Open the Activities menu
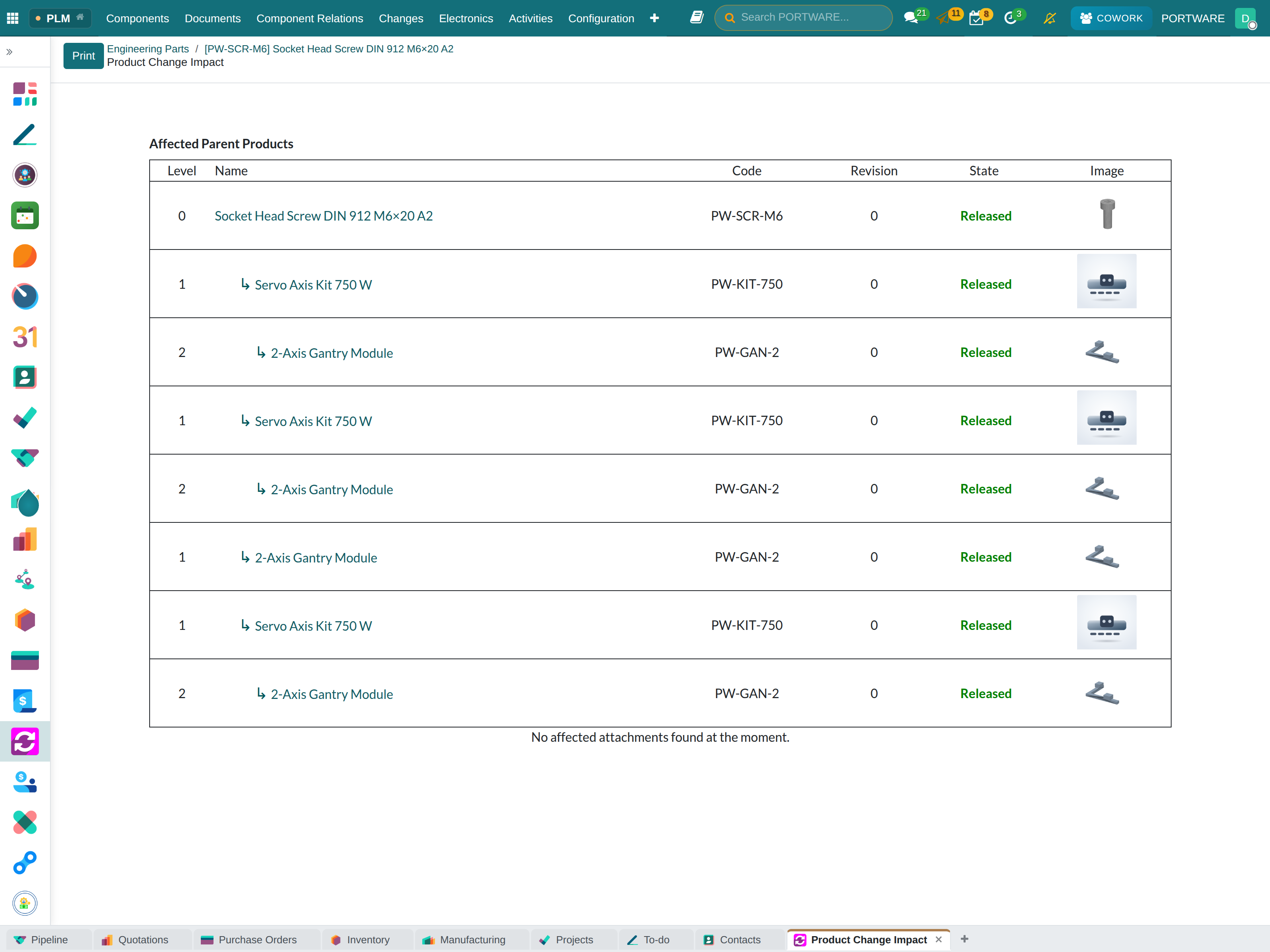Viewport: 1270px width, 952px height. tap(531, 18)
